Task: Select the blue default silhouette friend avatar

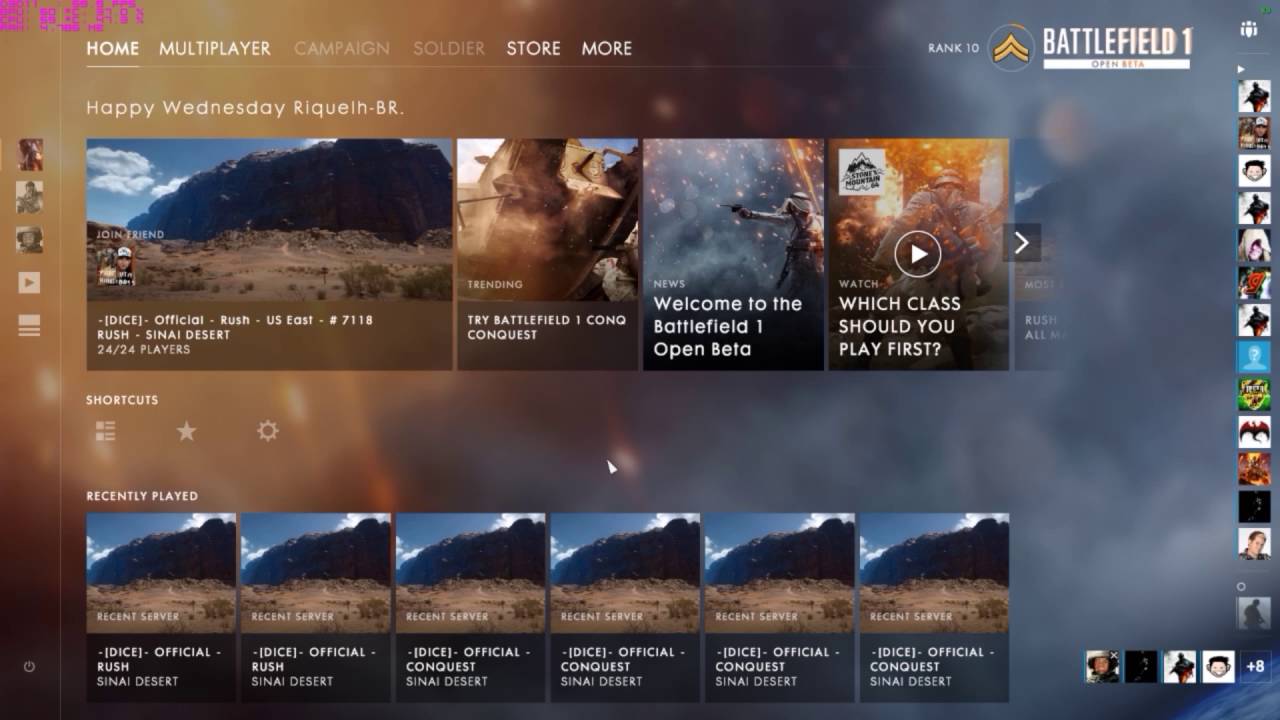Action: point(1254,357)
